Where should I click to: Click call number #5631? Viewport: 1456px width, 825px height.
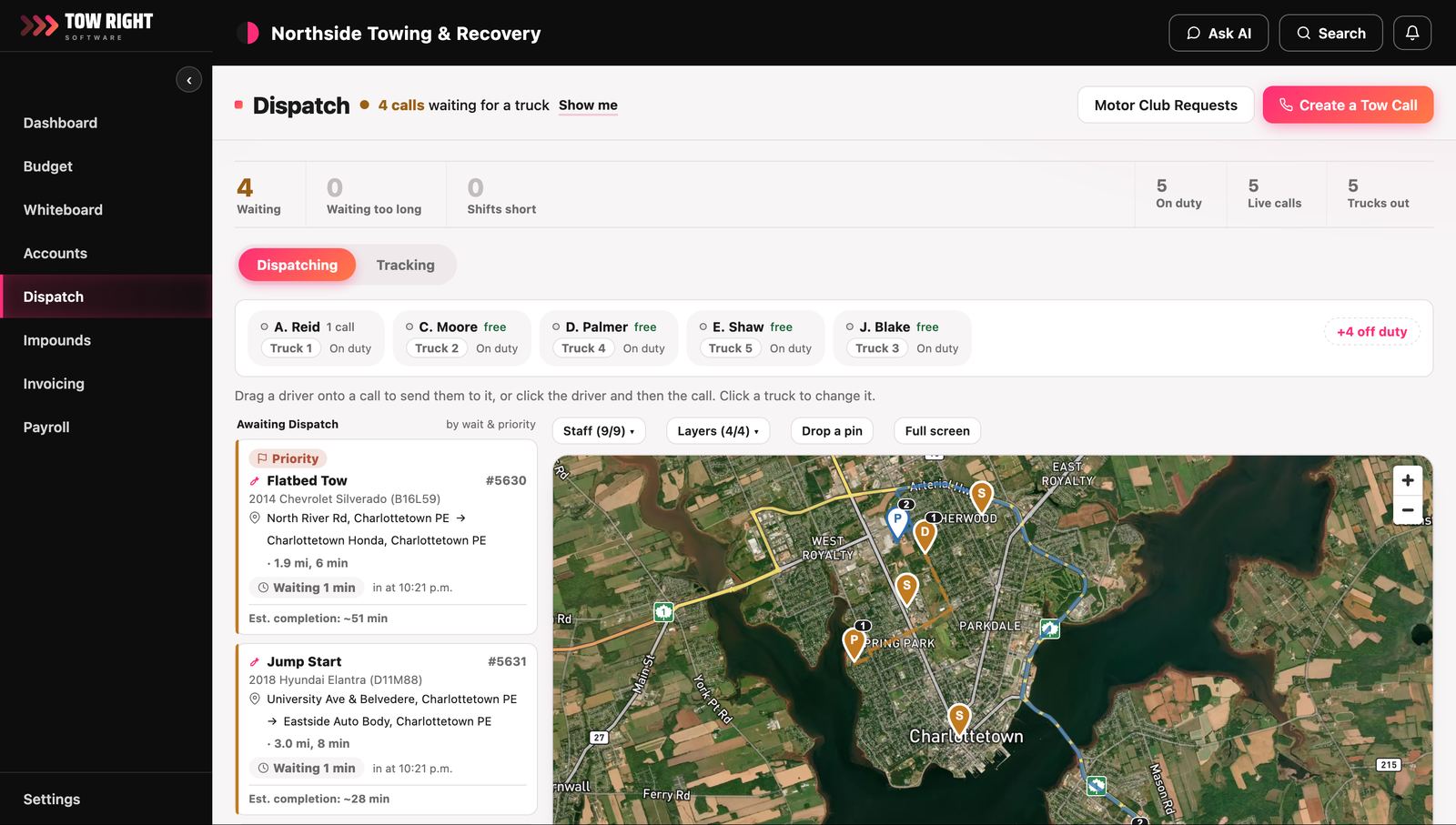coord(507,662)
